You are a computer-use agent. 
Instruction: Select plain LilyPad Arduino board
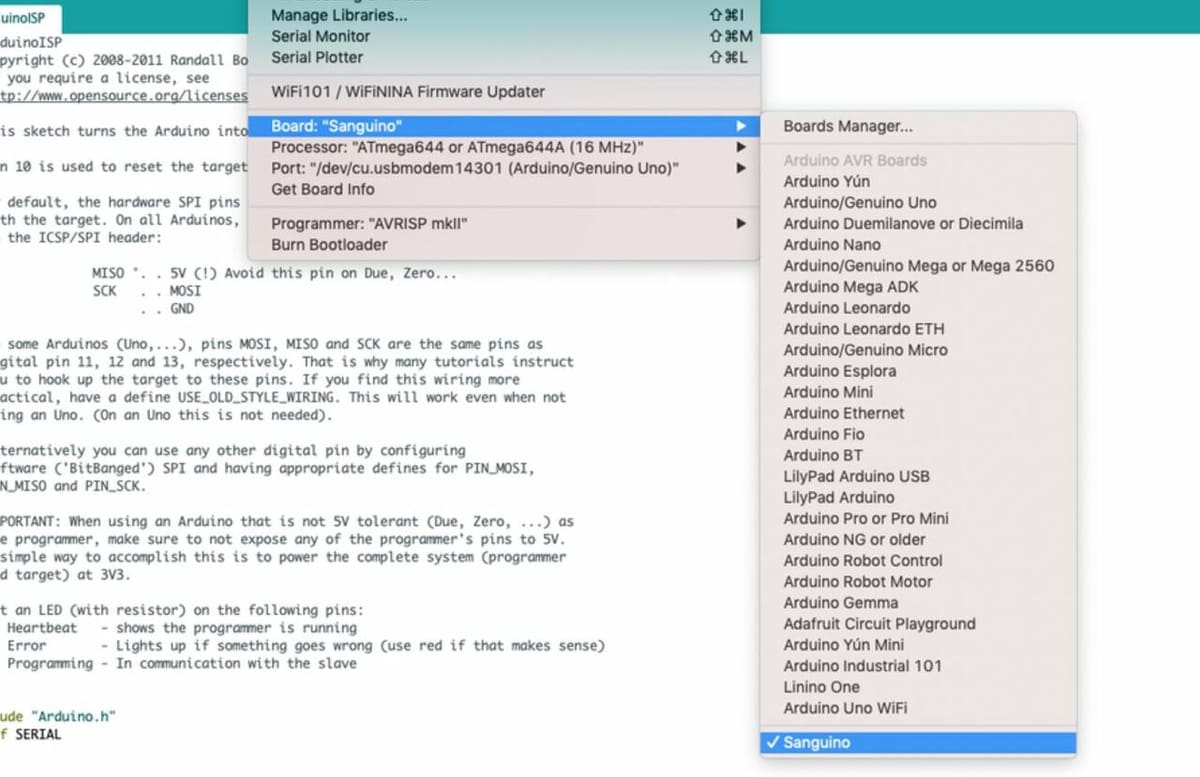click(918, 496)
